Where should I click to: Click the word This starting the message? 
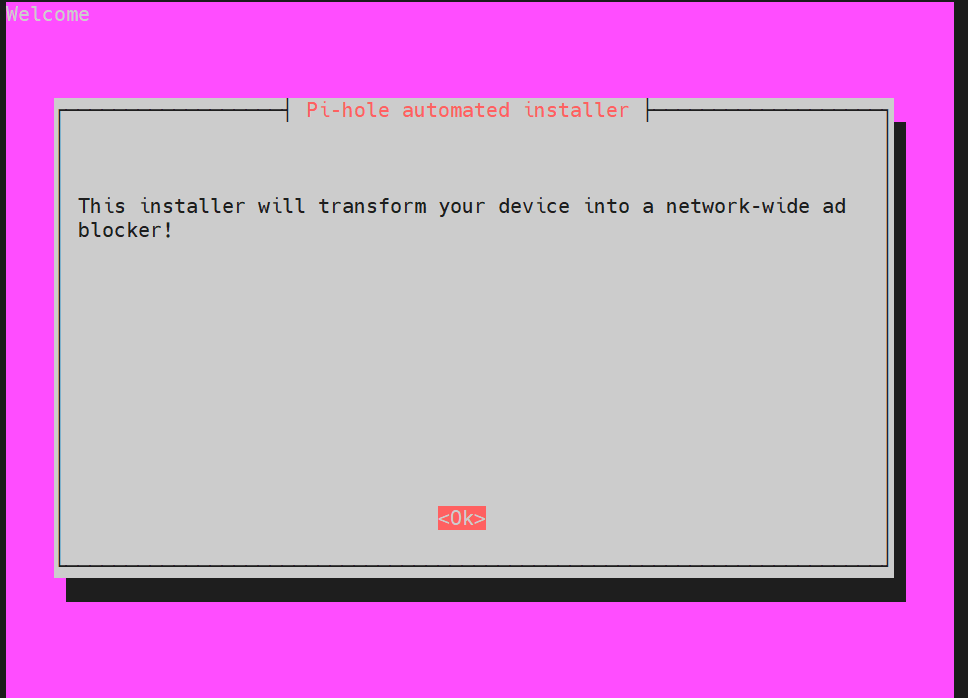click(102, 206)
